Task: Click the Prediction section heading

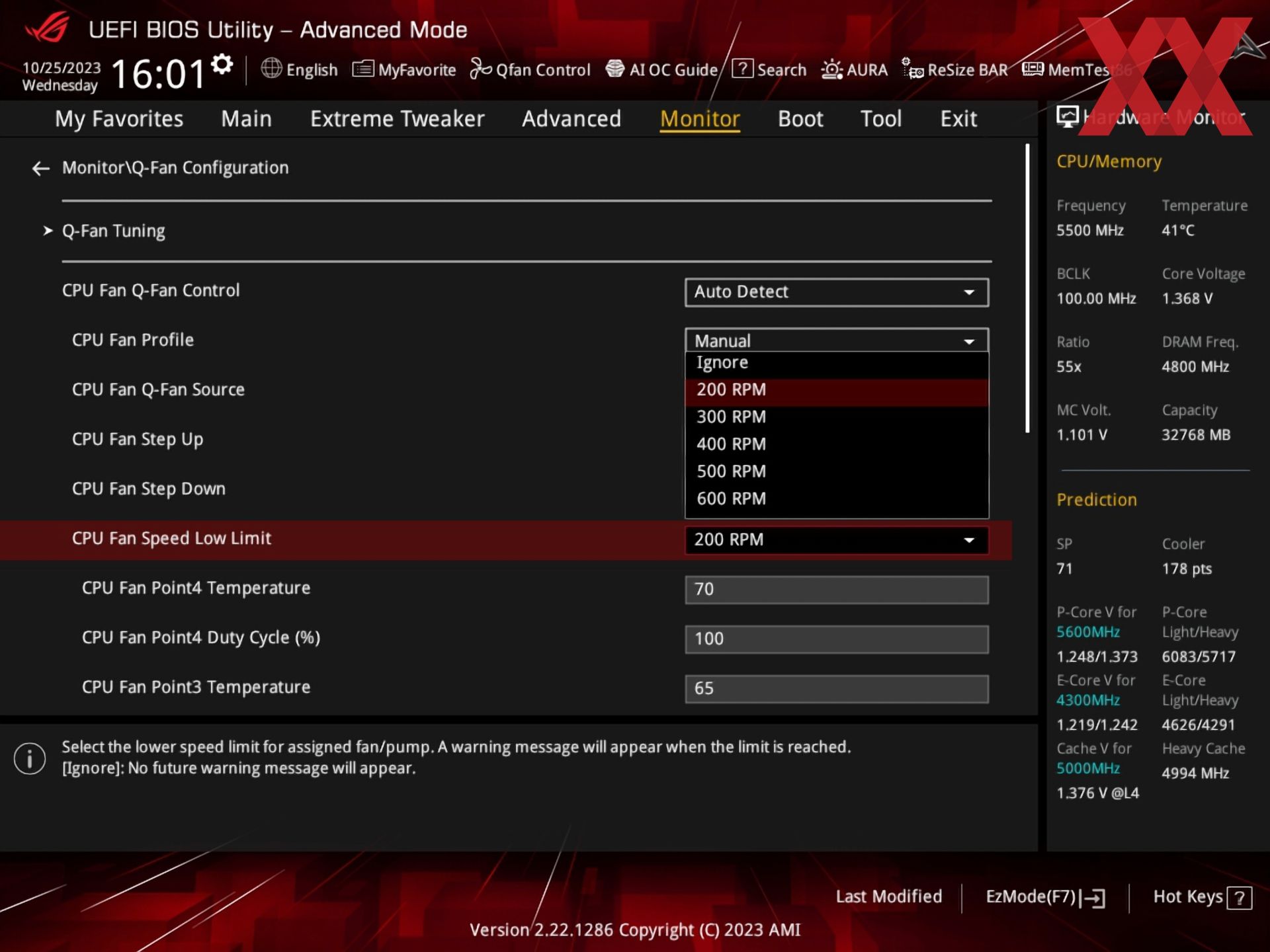Action: pyautogui.click(x=1096, y=500)
